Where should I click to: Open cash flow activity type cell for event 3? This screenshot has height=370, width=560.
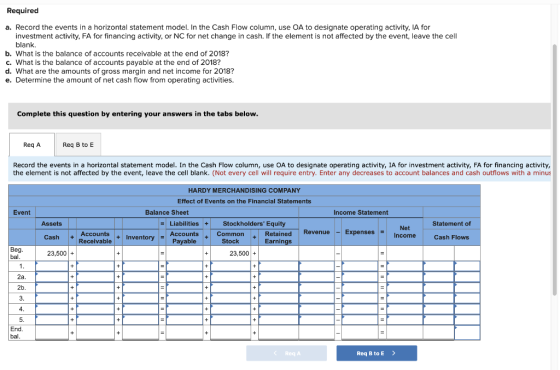467,298
